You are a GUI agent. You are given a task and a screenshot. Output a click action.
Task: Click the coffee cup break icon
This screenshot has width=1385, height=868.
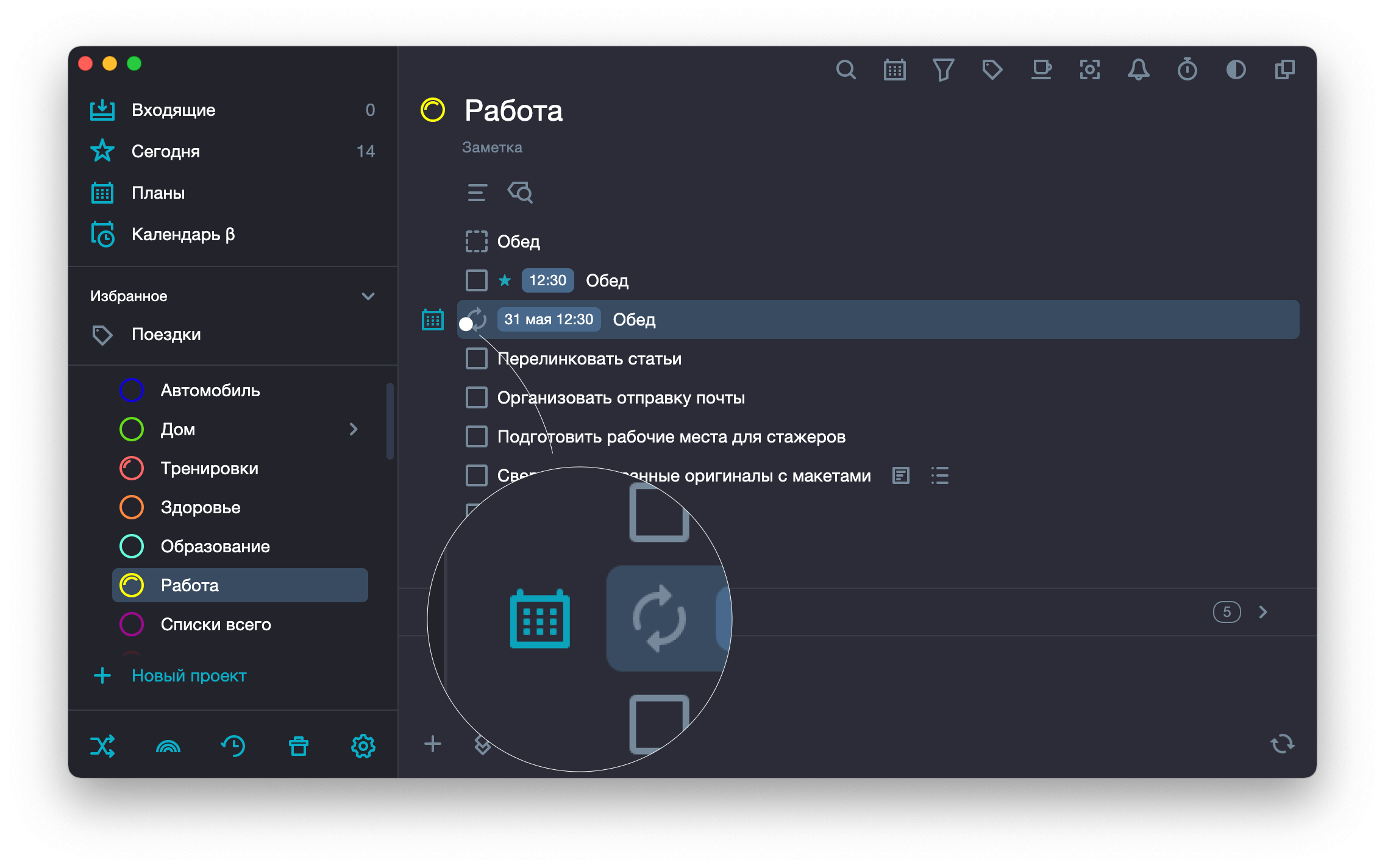click(1041, 70)
